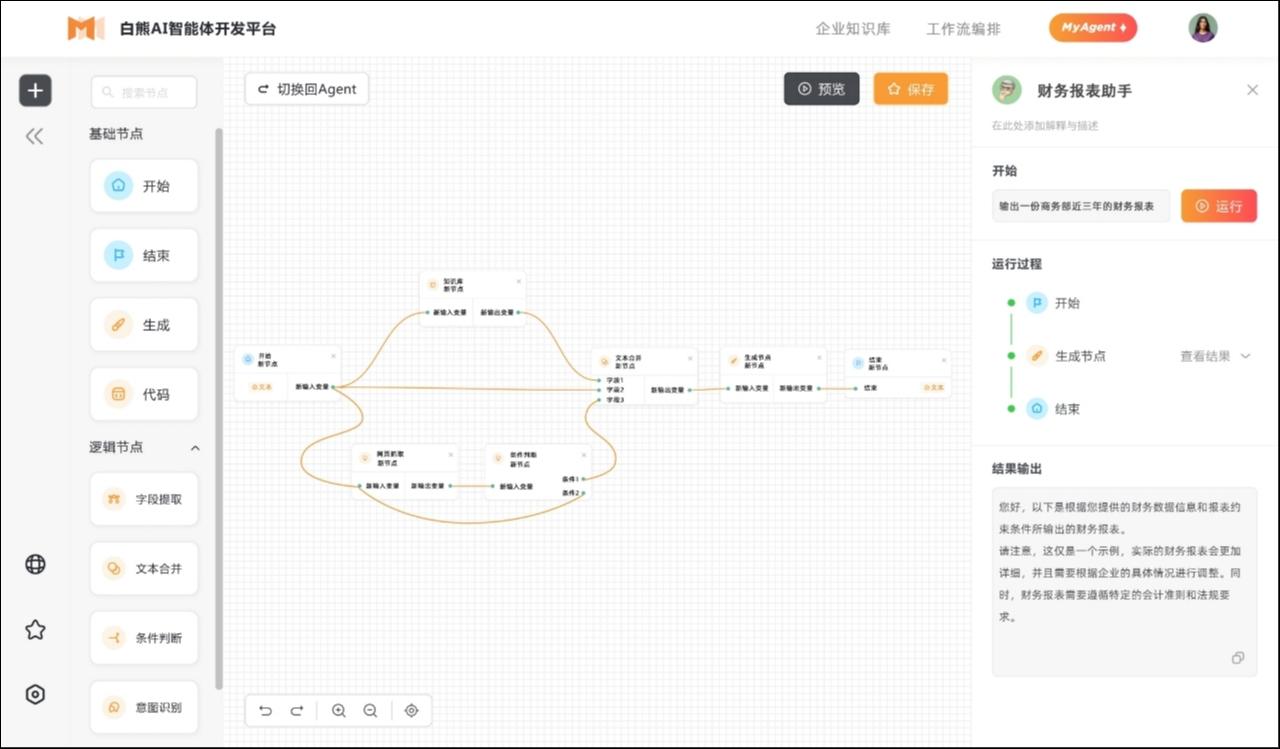Viewport: 1280px width, 749px height.
Task: Click the MyAgent button
Action: (1093, 28)
